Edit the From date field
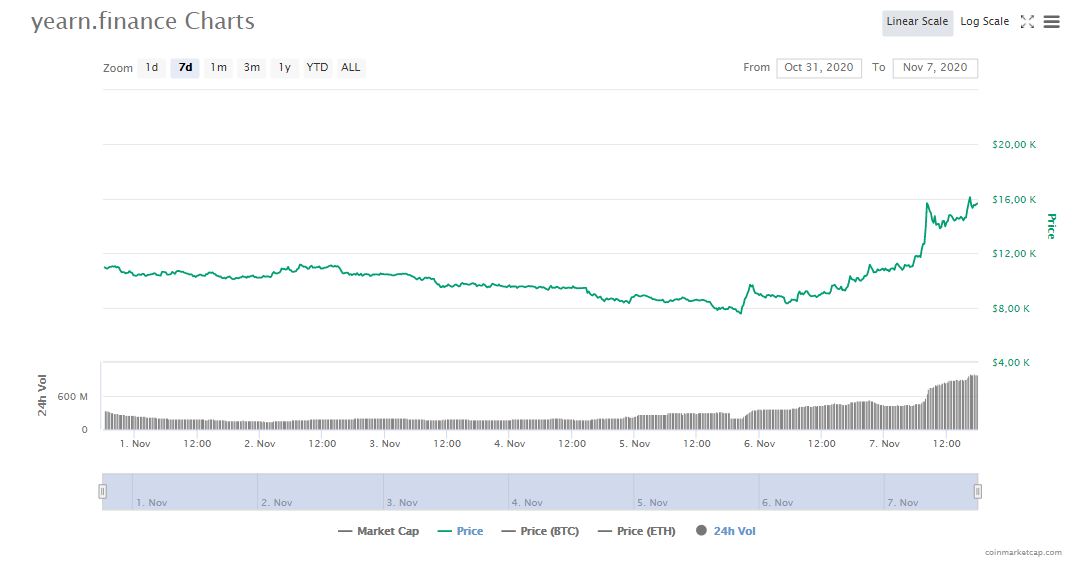 [x=818, y=68]
